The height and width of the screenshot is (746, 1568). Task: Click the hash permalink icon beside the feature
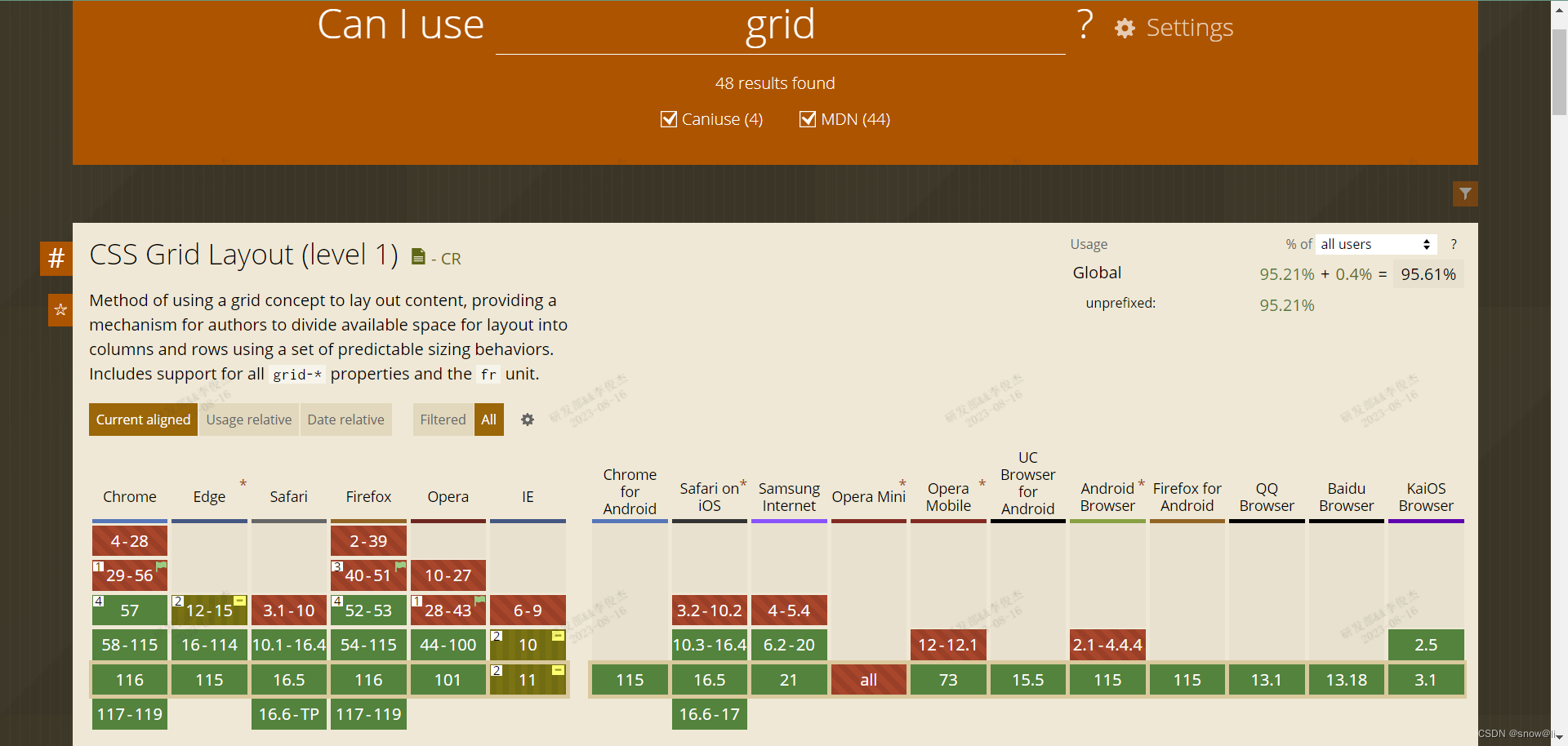[x=55, y=258]
